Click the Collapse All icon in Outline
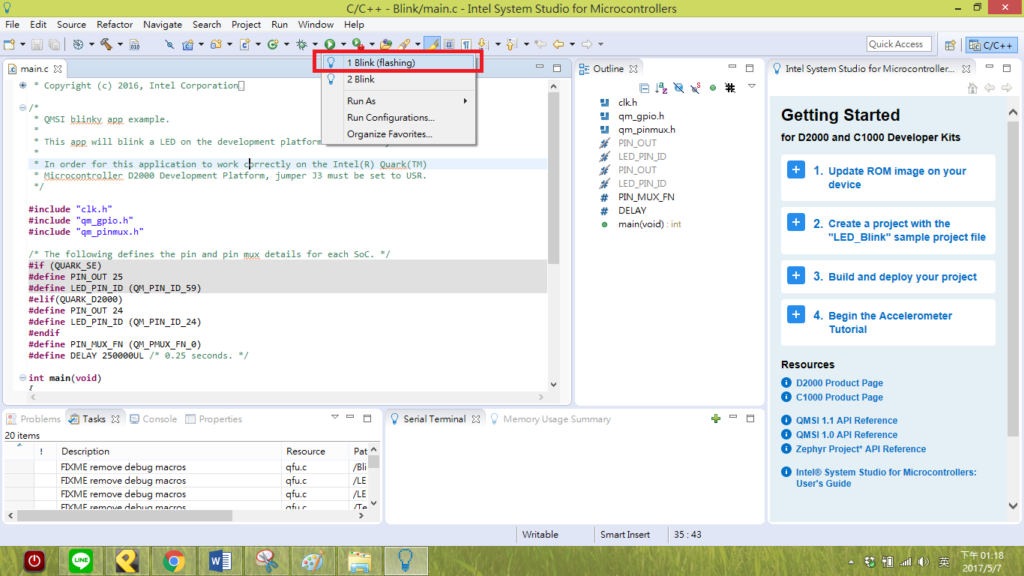The width and height of the screenshot is (1024, 576). [645, 88]
